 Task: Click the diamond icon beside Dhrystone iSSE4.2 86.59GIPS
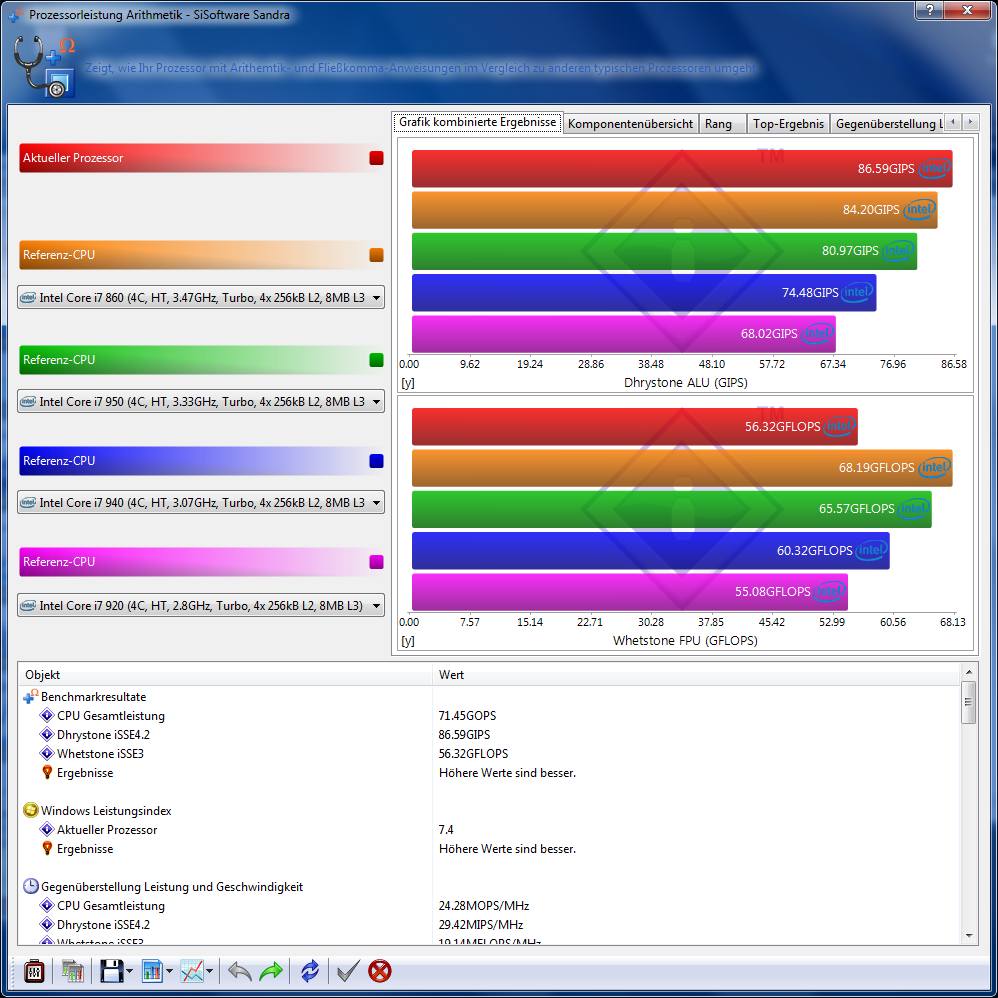click(x=46, y=734)
